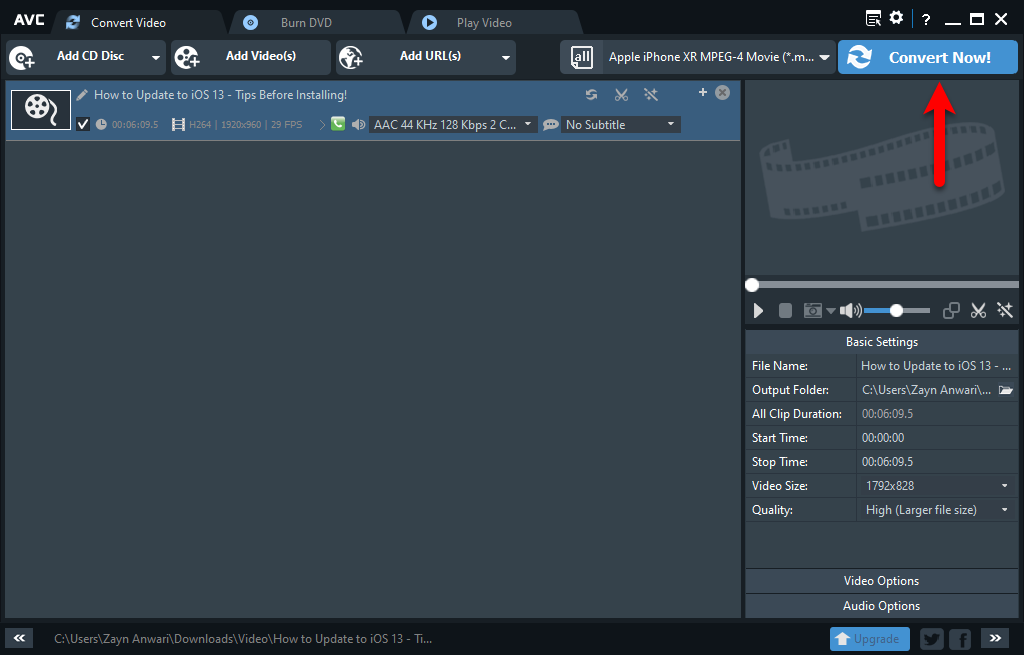Expand the Video Options section

(x=882, y=581)
